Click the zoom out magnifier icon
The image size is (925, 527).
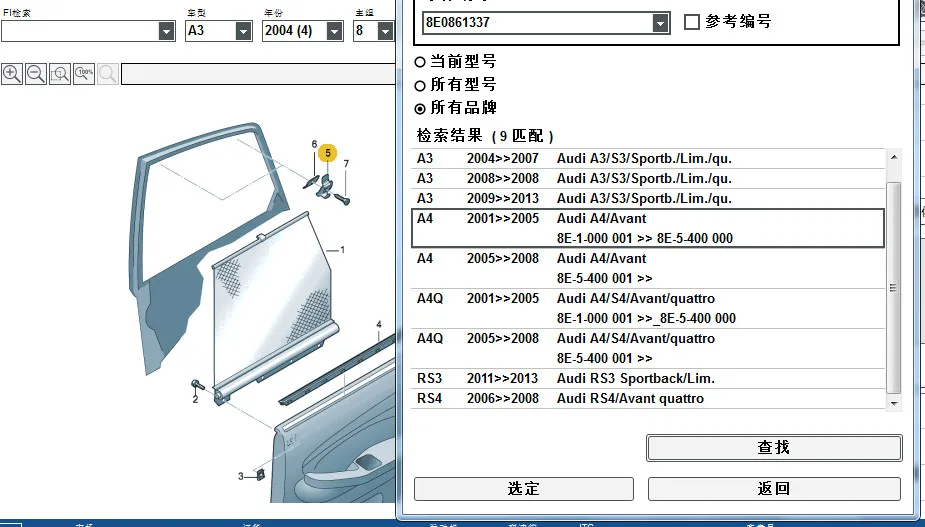[x=36, y=74]
